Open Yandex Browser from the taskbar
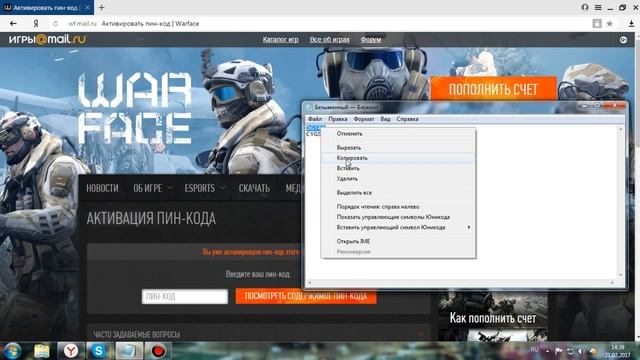This screenshot has width=640, height=360. 71,351
